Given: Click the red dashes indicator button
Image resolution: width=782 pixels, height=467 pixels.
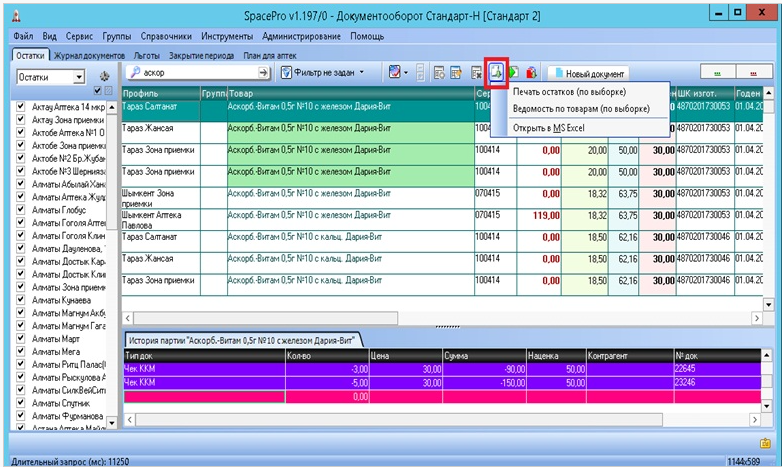Looking at the screenshot, I should click(754, 73).
